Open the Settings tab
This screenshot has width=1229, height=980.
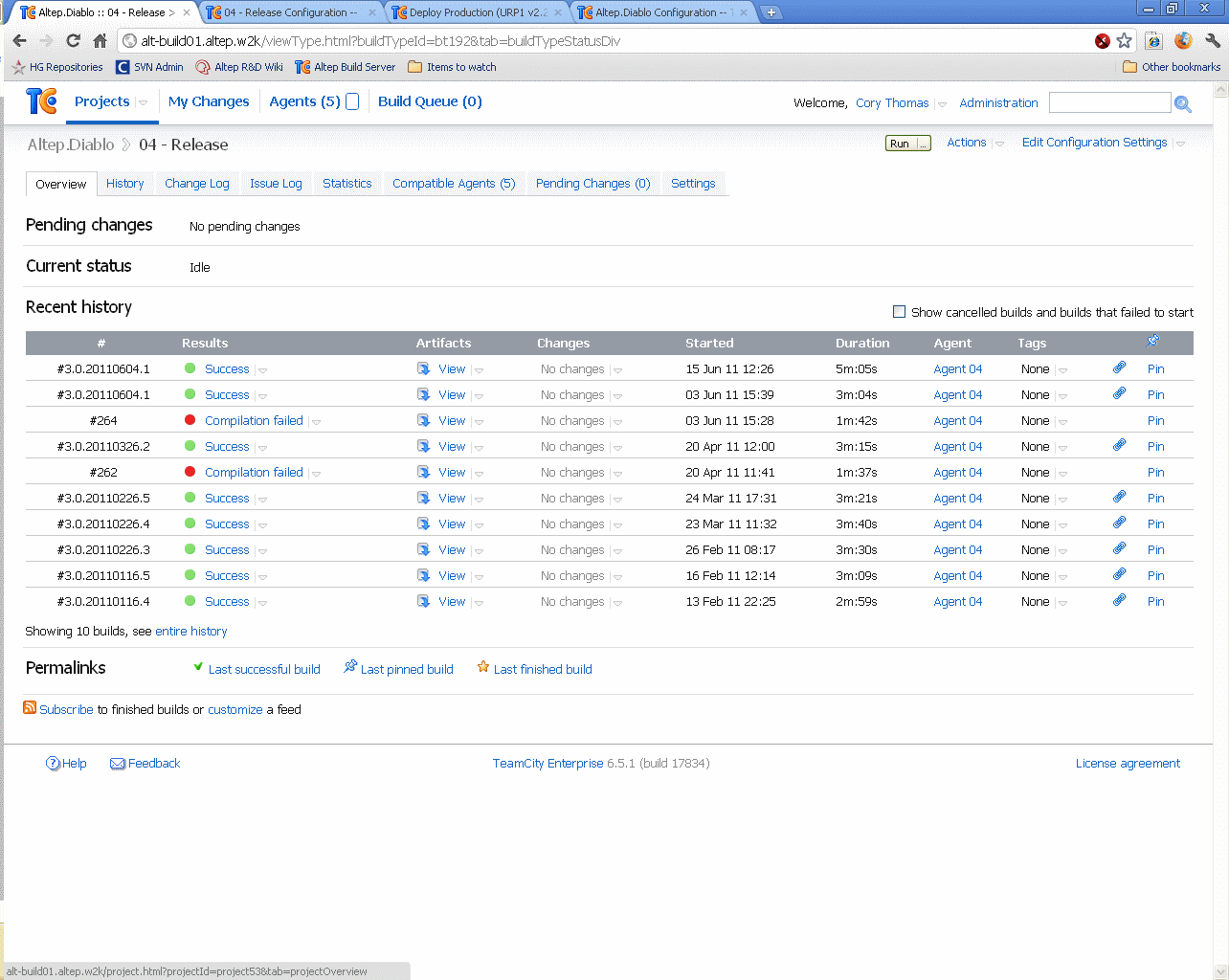tap(693, 184)
